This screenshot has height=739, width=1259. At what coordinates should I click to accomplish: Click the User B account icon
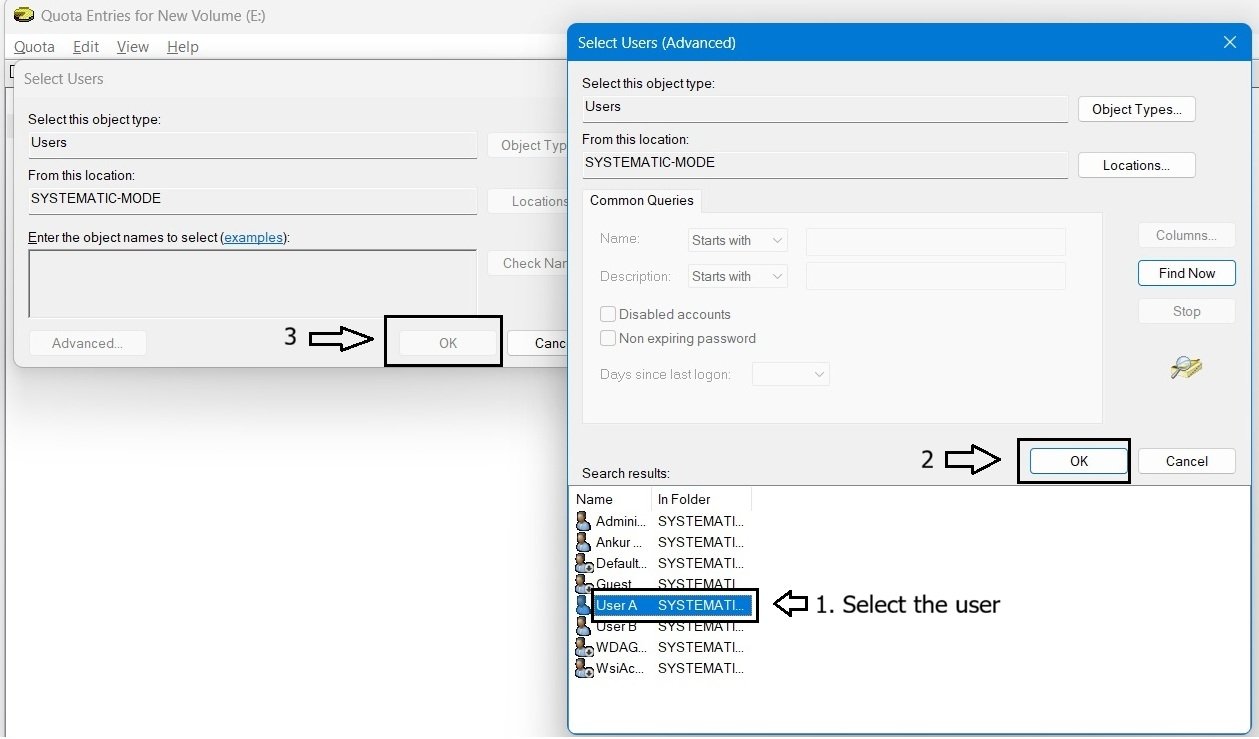click(x=584, y=626)
